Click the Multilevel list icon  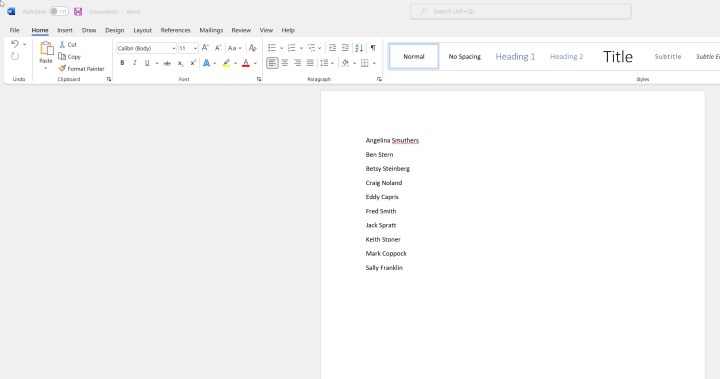[x=312, y=48]
